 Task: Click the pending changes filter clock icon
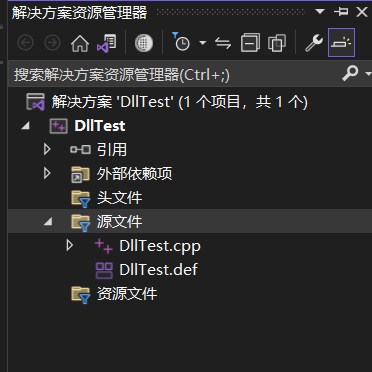point(181,42)
